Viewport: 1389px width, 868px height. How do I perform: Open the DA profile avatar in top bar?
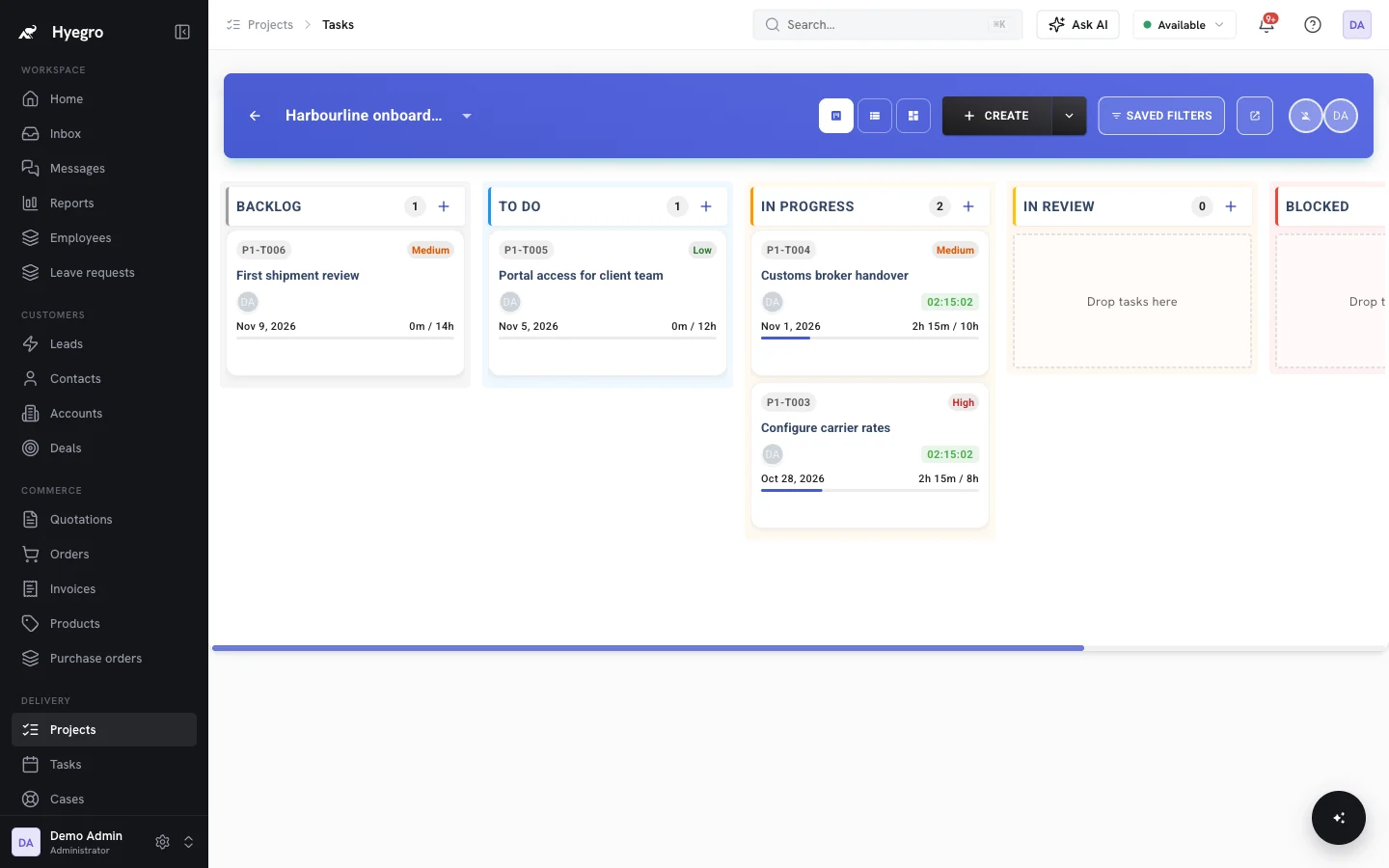(x=1357, y=25)
